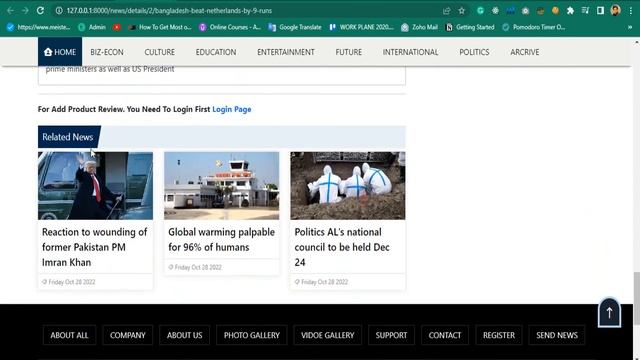Follow the Login Page link
Image resolution: width=640 pixels, height=360 pixels.
[x=231, y=109]
